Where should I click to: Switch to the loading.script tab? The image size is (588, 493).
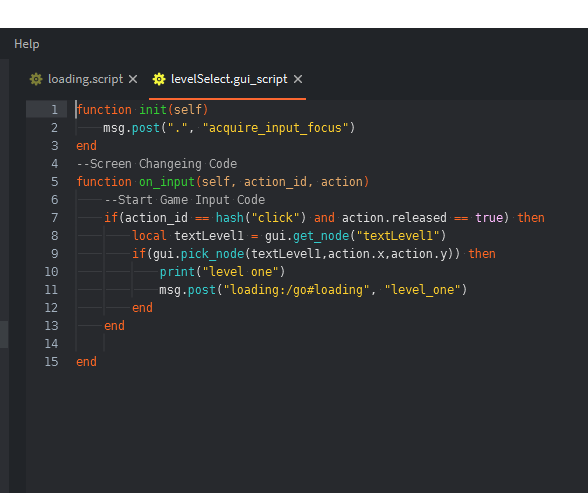[x=86, y=79]
